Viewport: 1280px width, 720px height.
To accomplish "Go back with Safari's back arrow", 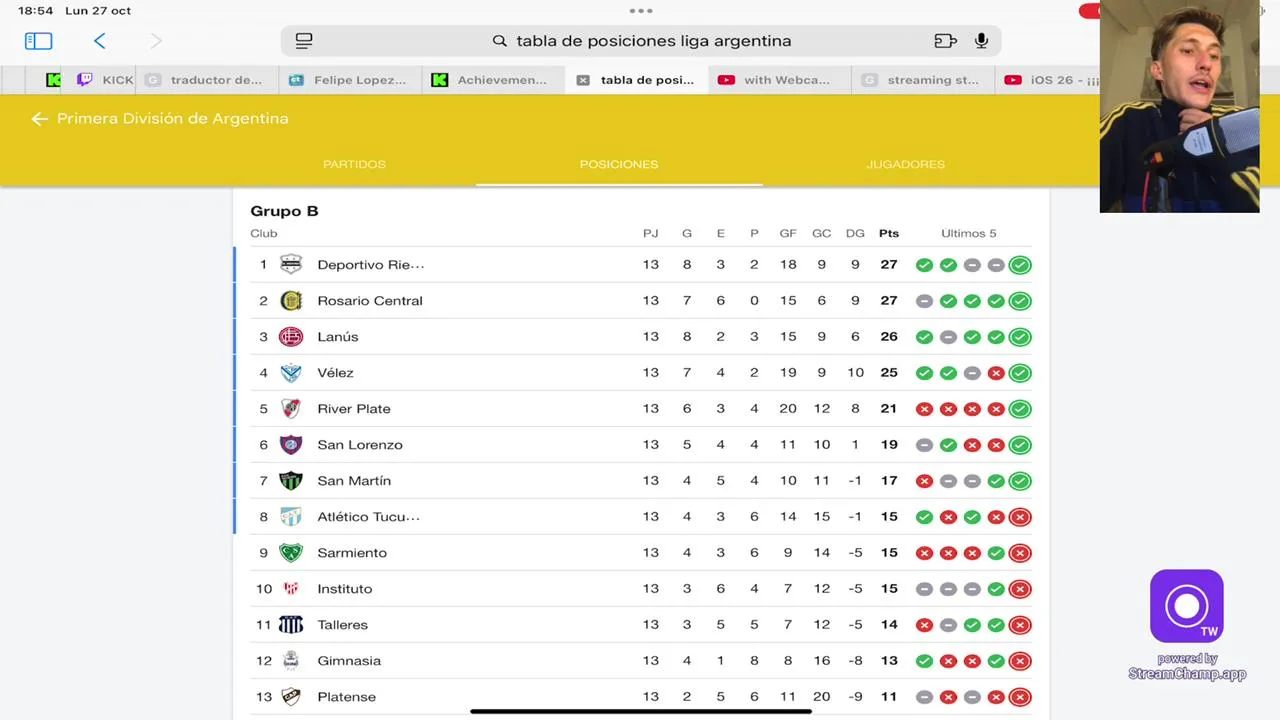I will [x=99, y=41].
